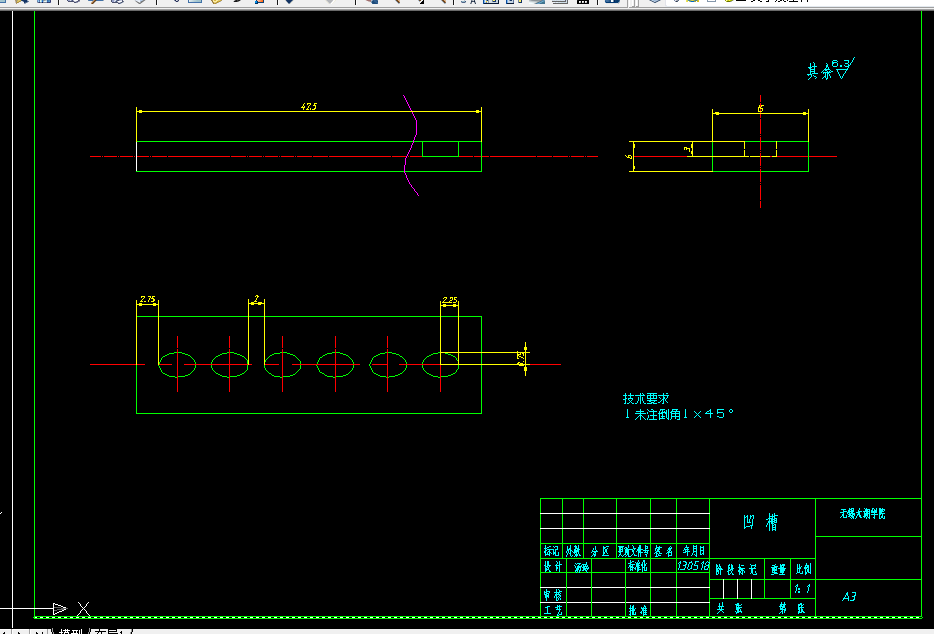Click the 技术要求 heading text
The image size is (934, 634).
[646, 399]
